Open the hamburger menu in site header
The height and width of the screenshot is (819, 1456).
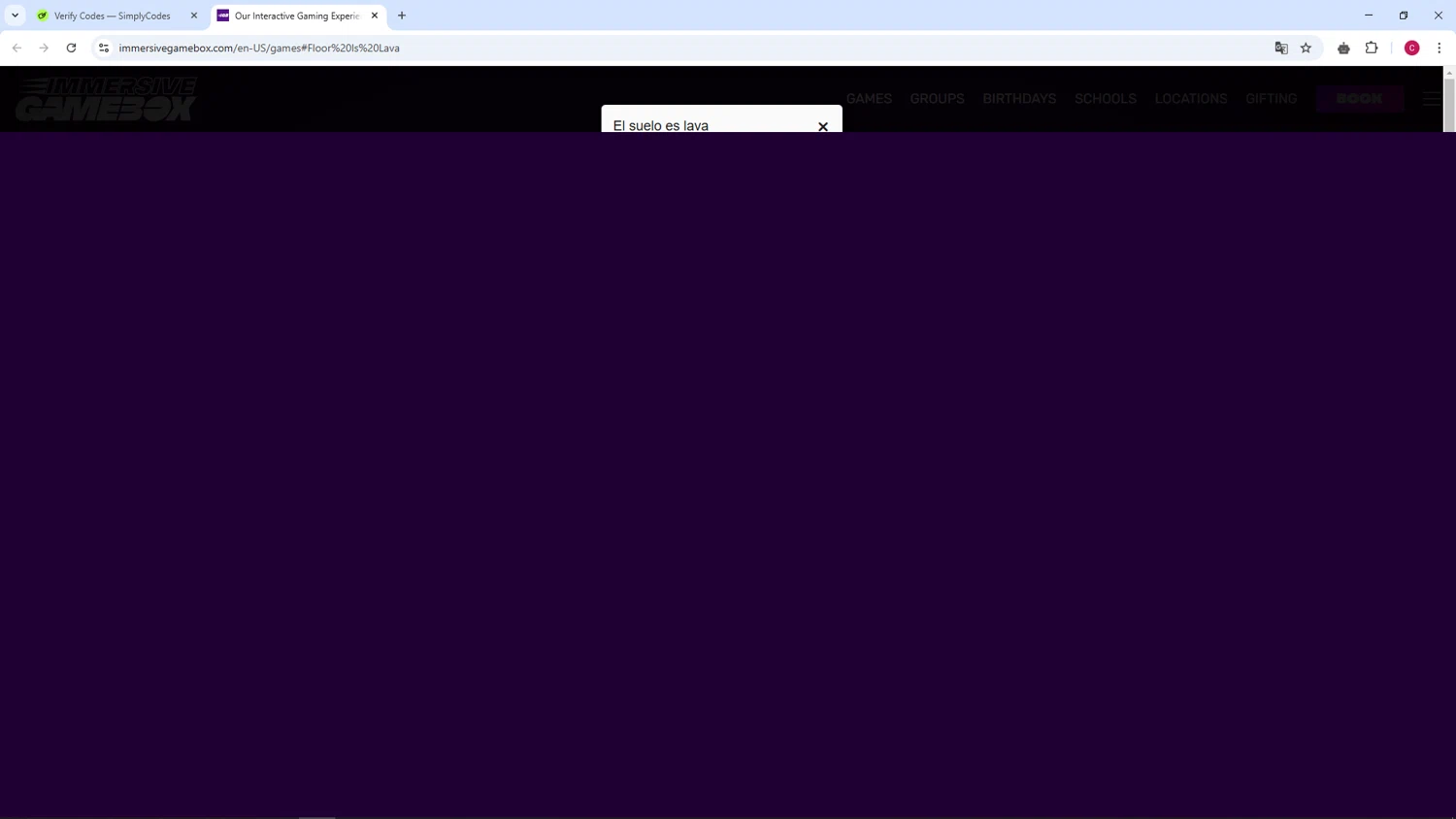click(1432, 99)
